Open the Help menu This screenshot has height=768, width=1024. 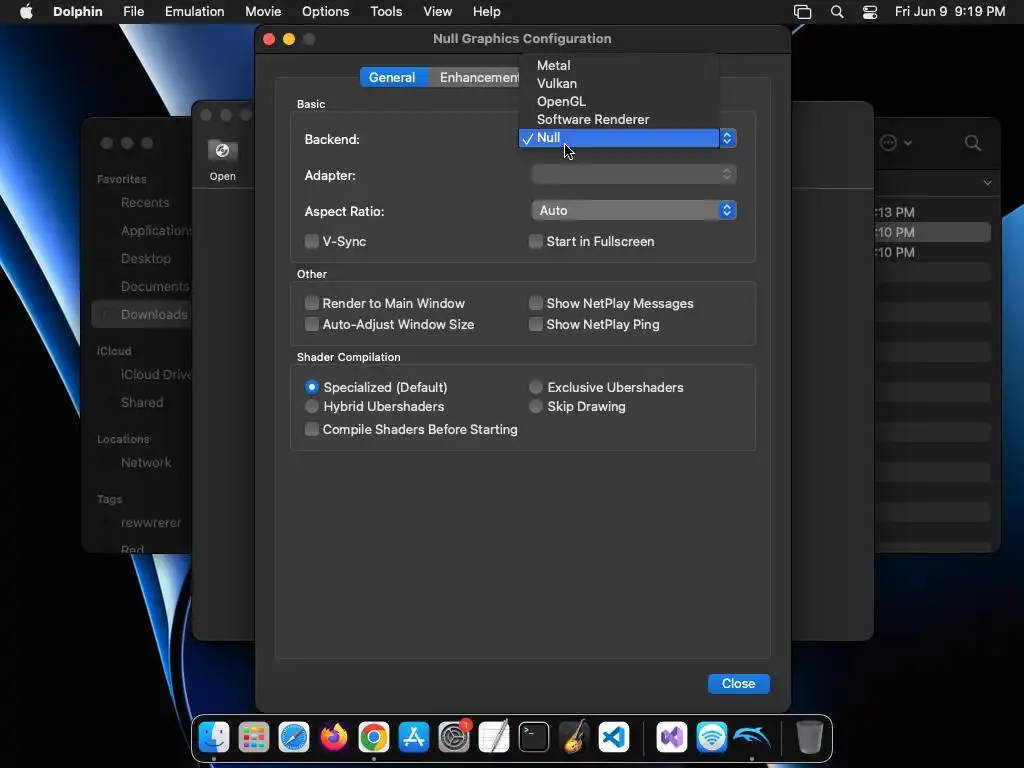coord(487,12)
